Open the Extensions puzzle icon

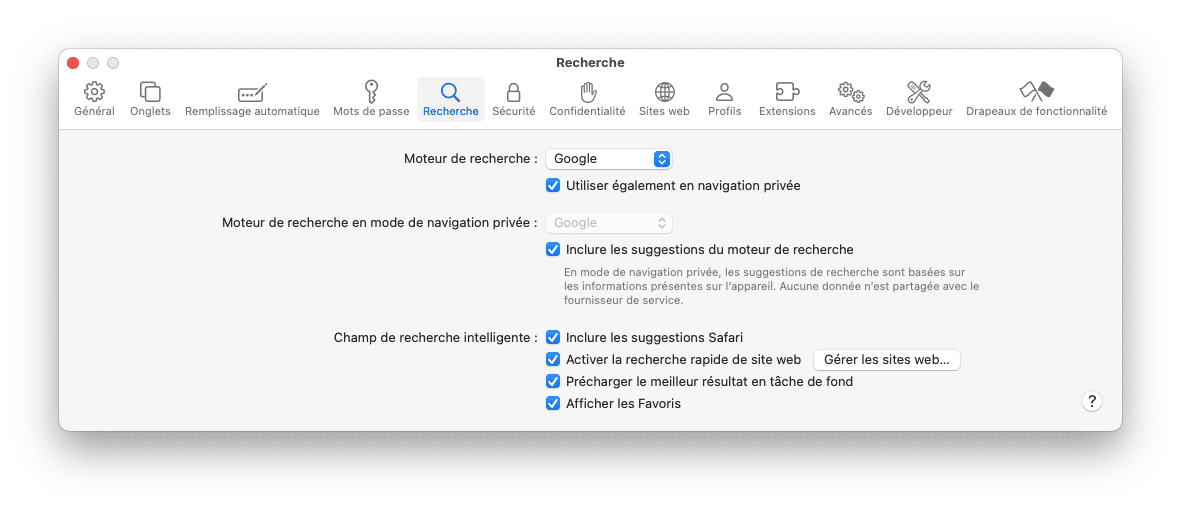(x=787, y=92)
